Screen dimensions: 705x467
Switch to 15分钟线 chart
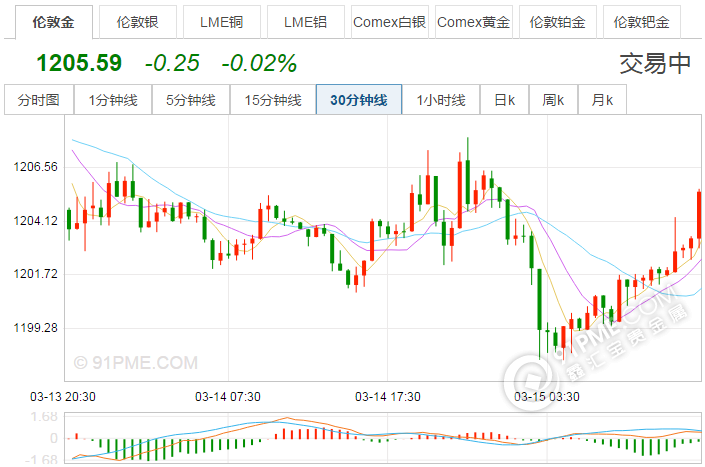pyautogui.click(x=273, y=99)
